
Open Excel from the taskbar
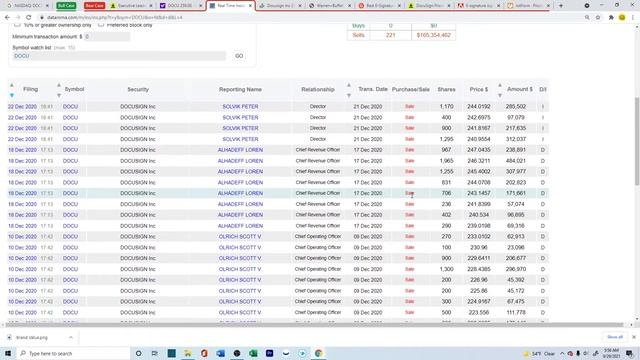point(253,353)
